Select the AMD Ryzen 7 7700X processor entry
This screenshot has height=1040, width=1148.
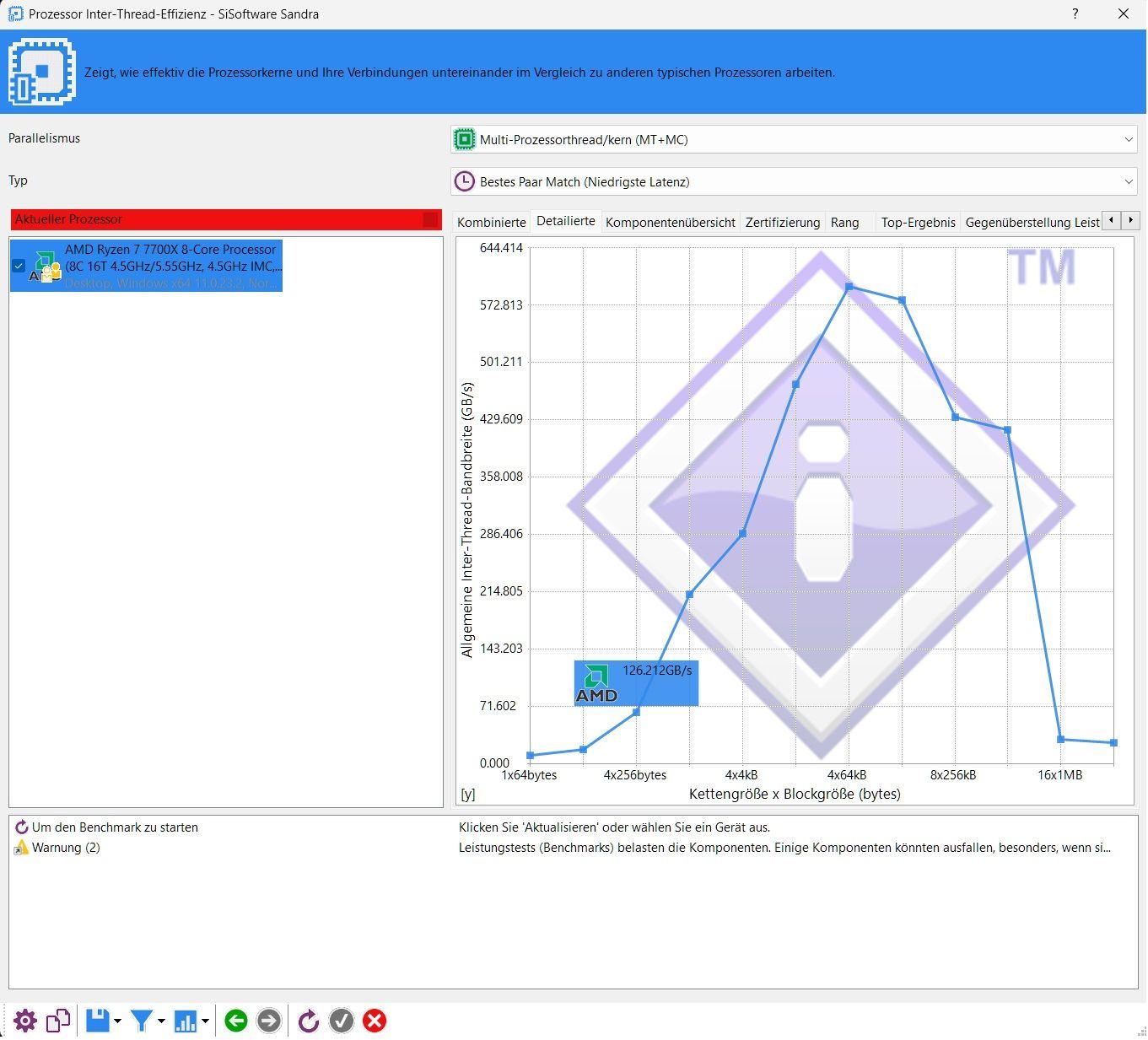(x=146, y=266)
